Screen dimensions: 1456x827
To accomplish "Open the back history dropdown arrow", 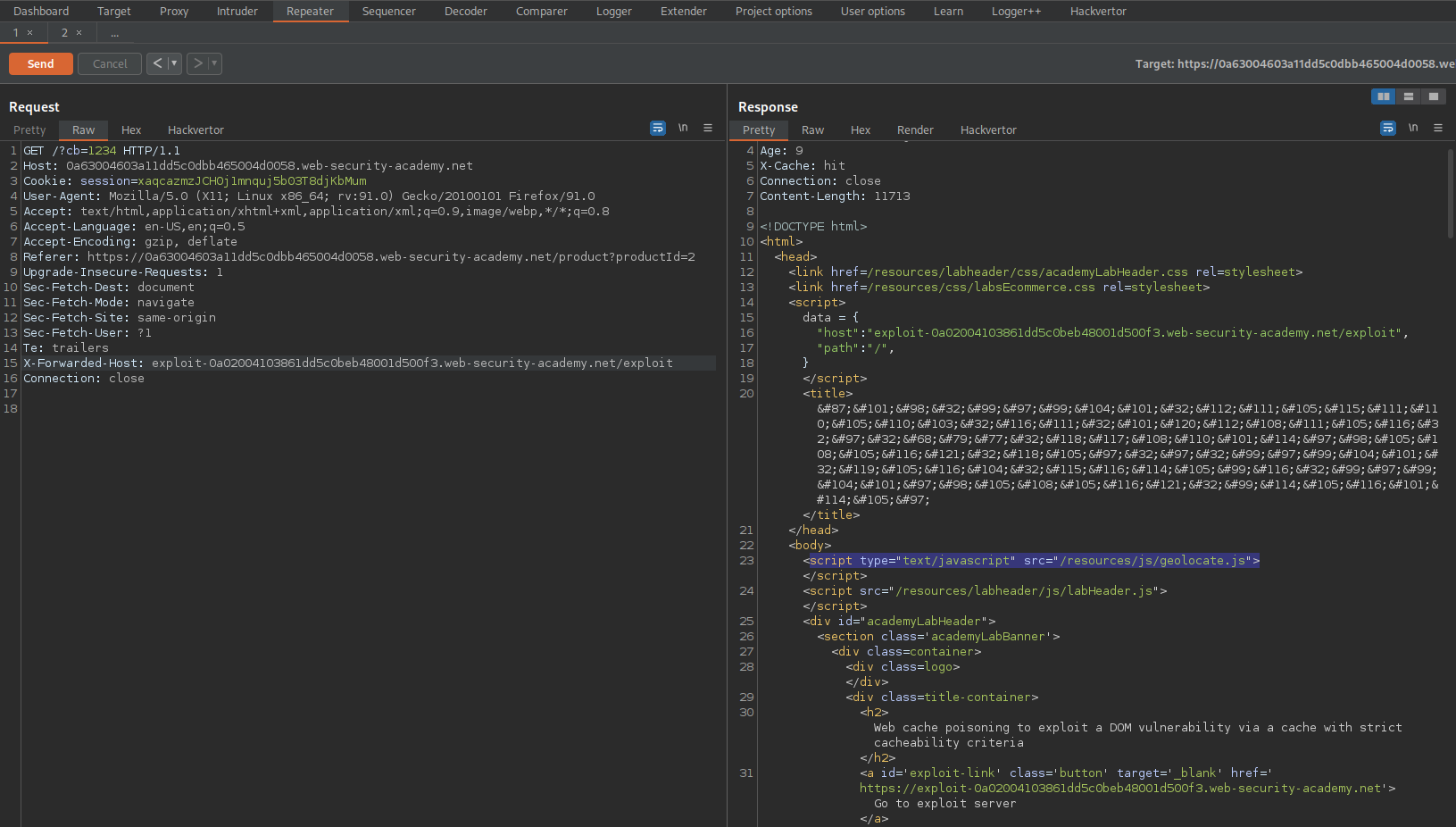I will click(174, 63).
